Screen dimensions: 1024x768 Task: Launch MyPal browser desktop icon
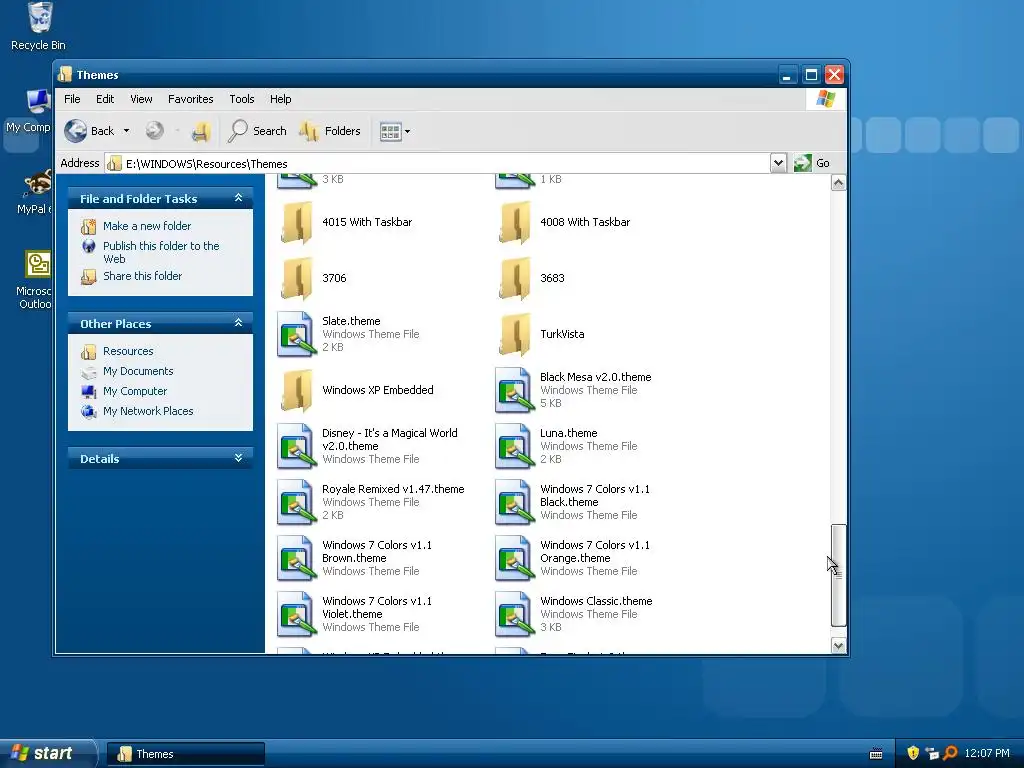(x=34, y=191)
